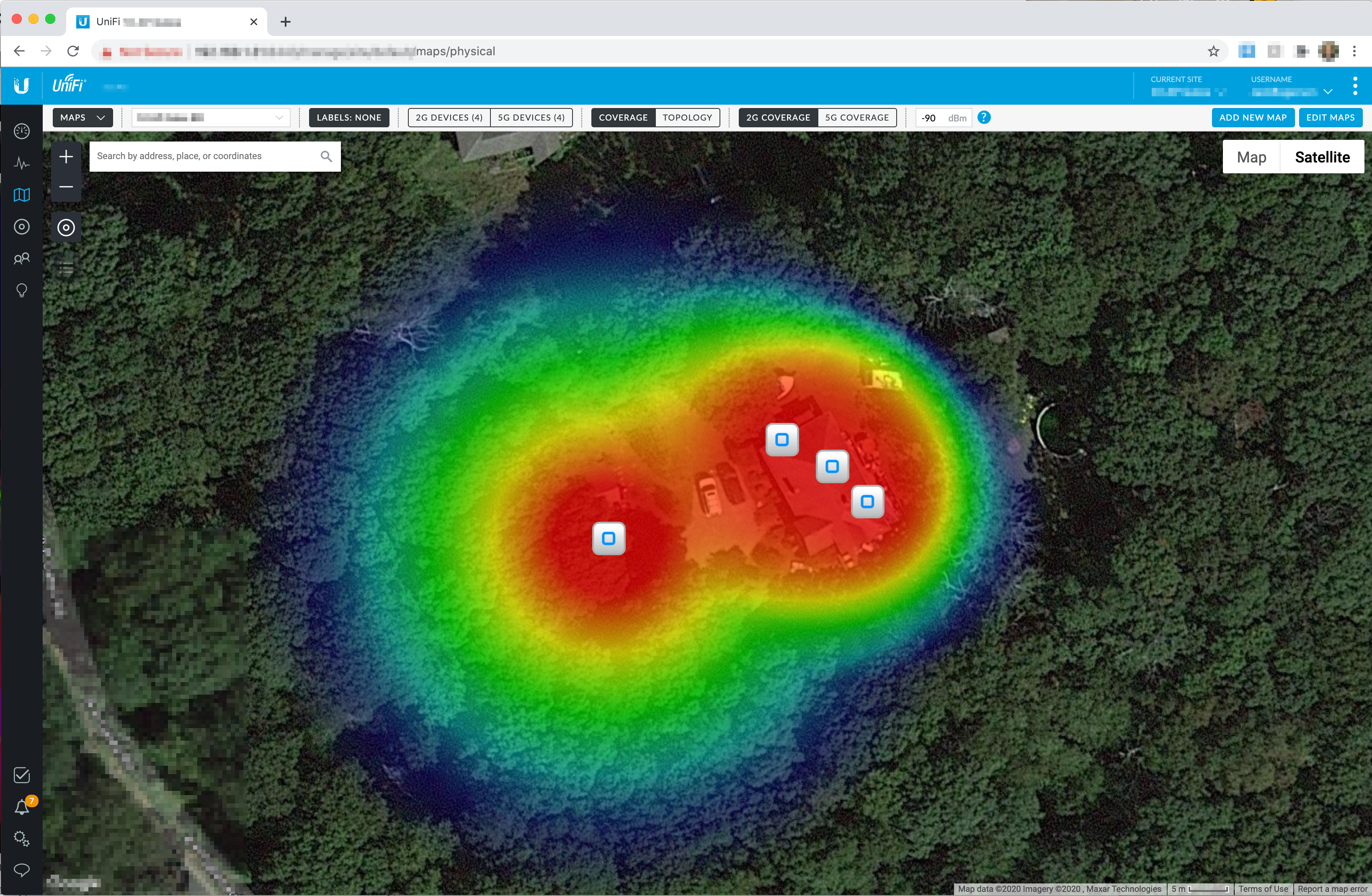The width and height of the screenshot is (1372, 896).
Task: Click the Ubiquiti U logo in header
Action: pos(21,86)
